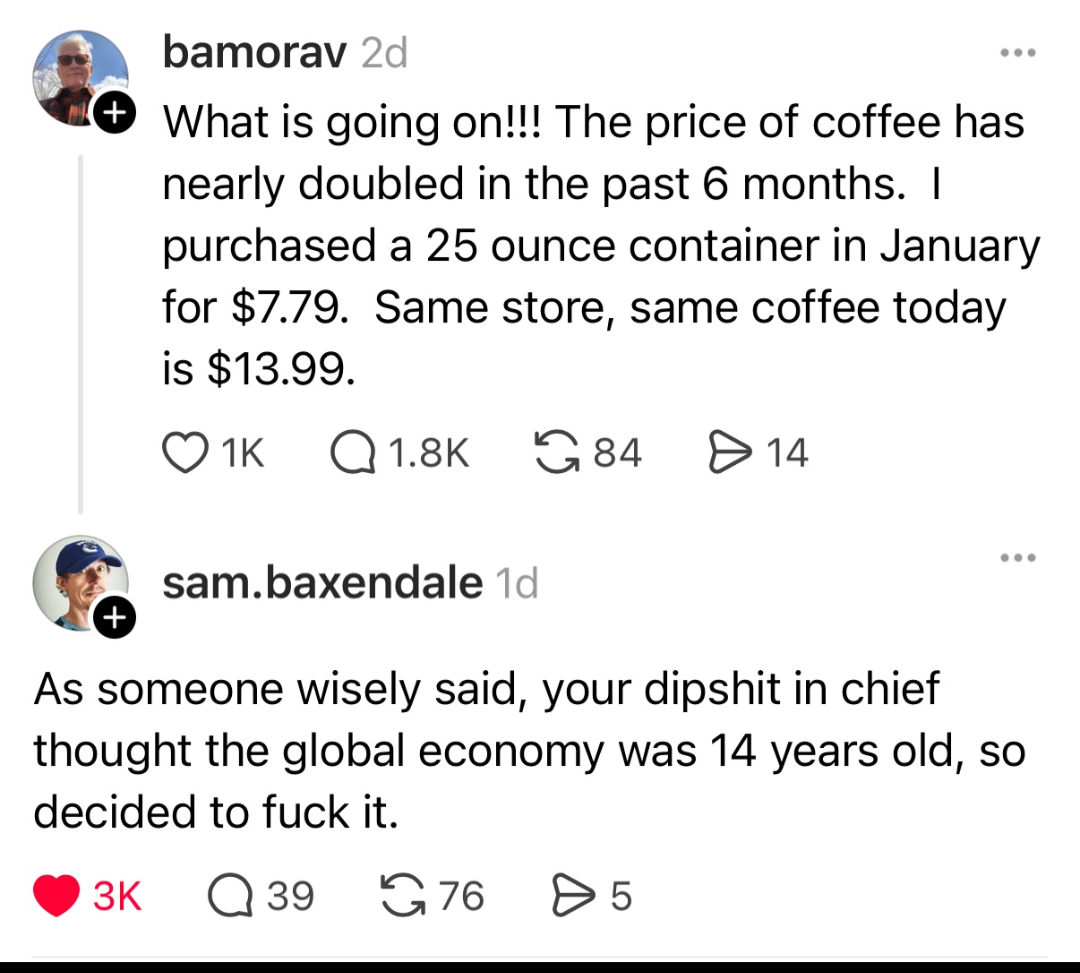This screenshot has width=1080, height=973.
Task: Tap the 1d timestamp on sam.baxendale's reply
Action: point(516,582)
